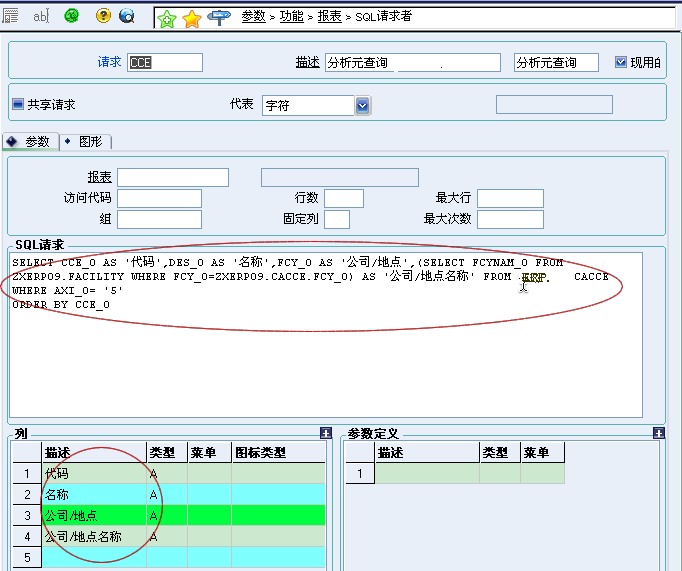Click the 请求 code input field

pos(165,62)
